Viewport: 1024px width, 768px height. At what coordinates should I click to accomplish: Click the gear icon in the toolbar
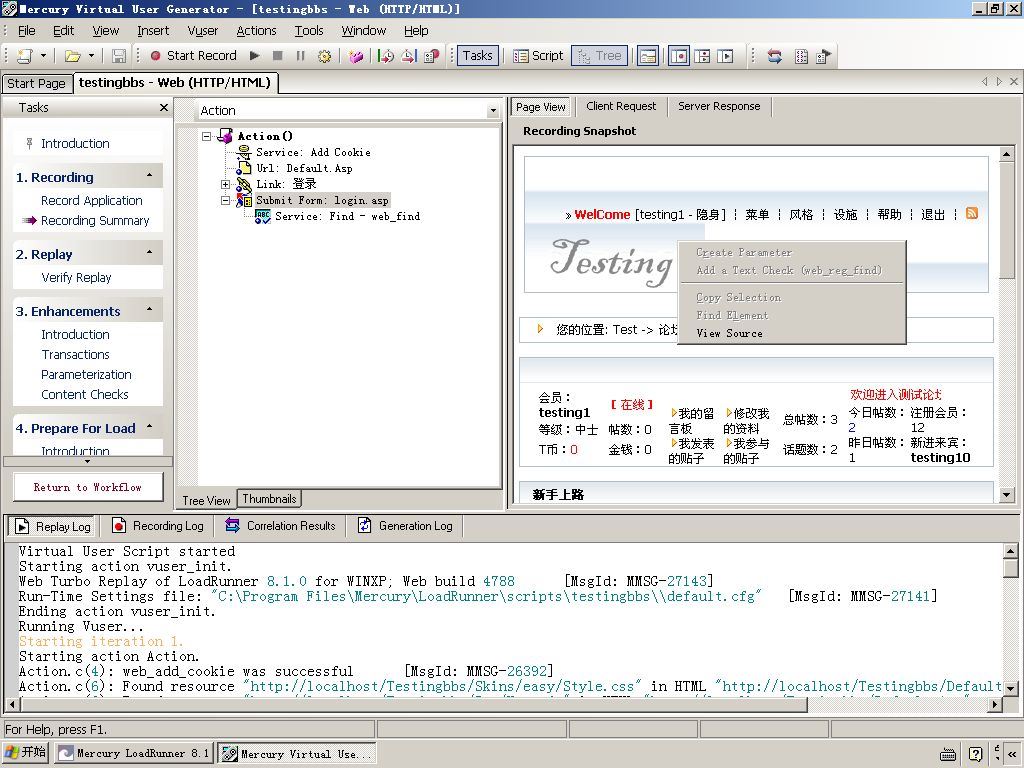(324, 56)
